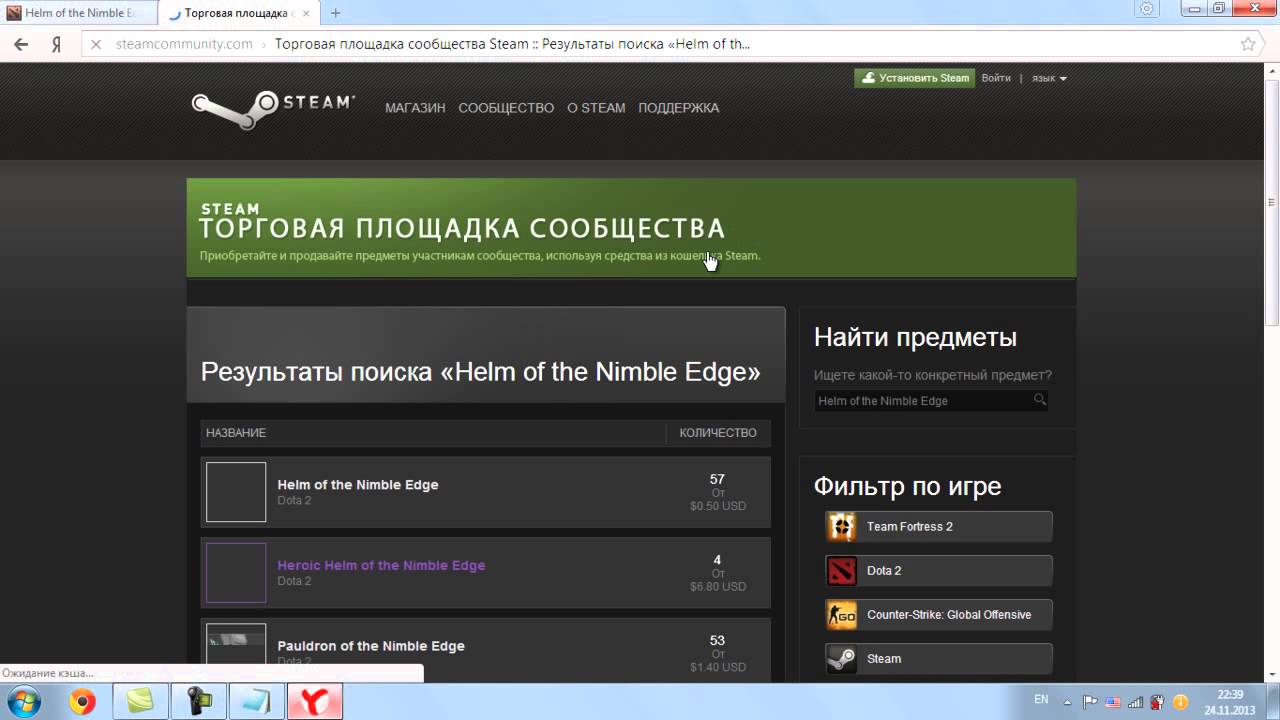1280x720 pixels.
Task: Open the О STEAM page
Action: click(596, 108)
